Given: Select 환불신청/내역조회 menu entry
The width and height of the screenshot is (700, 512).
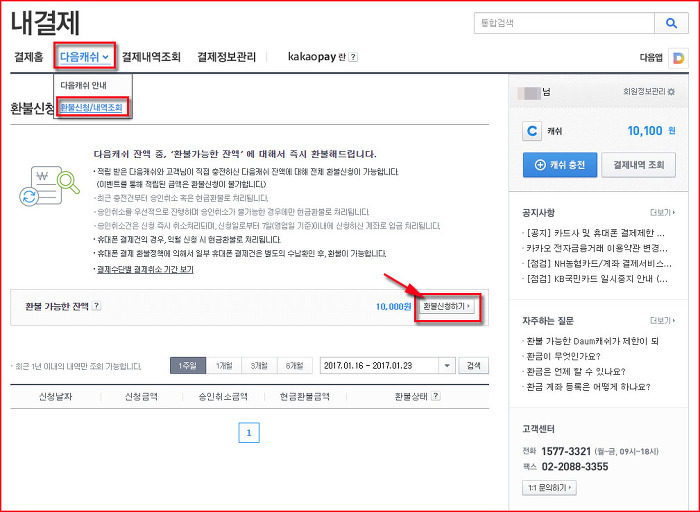Looking at the screenshot, I should [x=92, y=107].
